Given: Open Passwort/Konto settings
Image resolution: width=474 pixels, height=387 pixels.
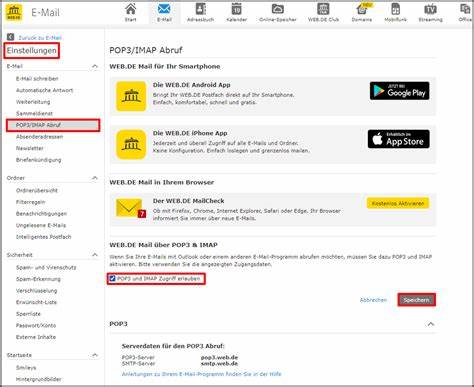Looking at the screenshot, I should click(36, 326).
